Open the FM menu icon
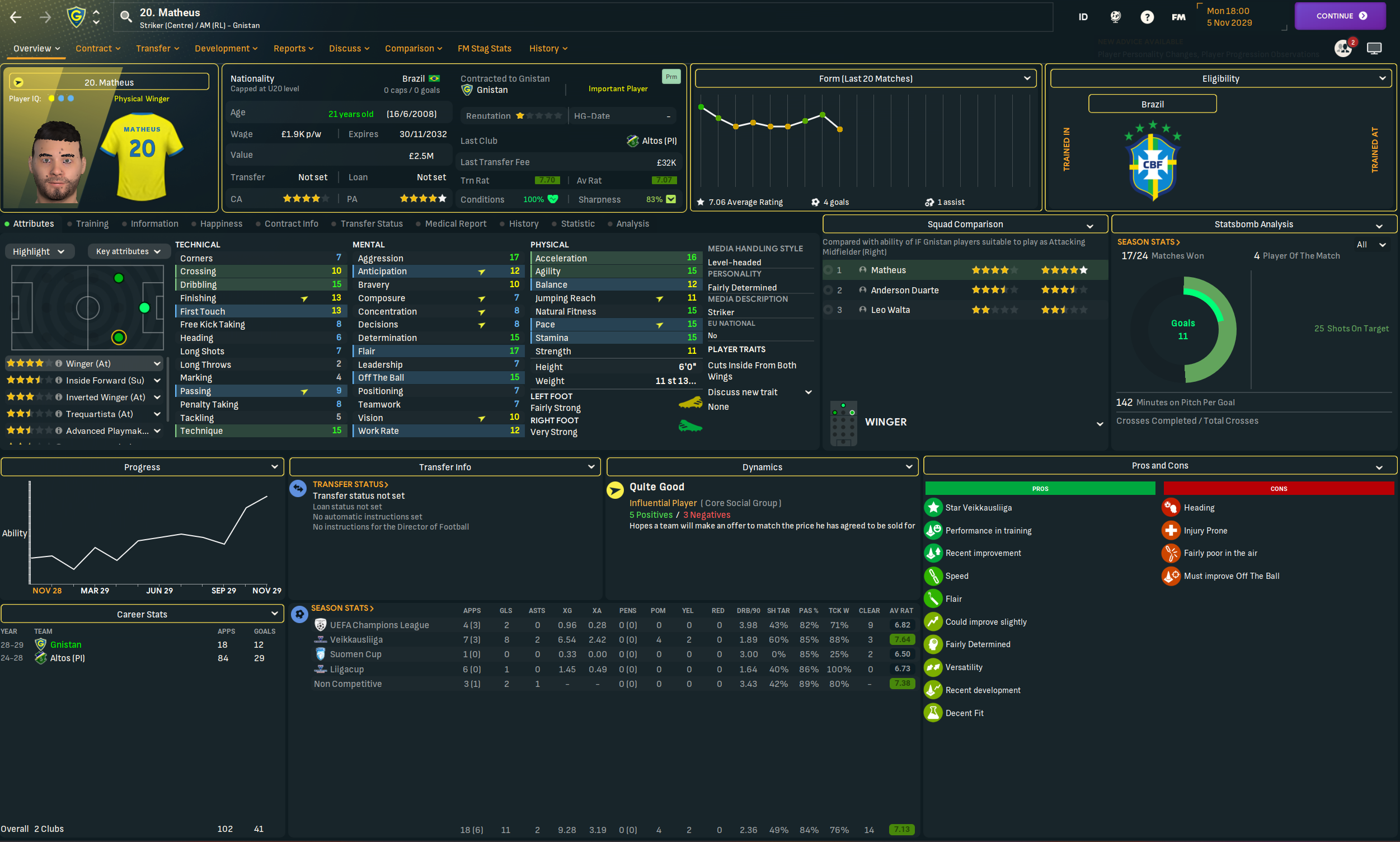Image resolution: width=1400 pixels, height=842 pixels. coord(1178,17)
